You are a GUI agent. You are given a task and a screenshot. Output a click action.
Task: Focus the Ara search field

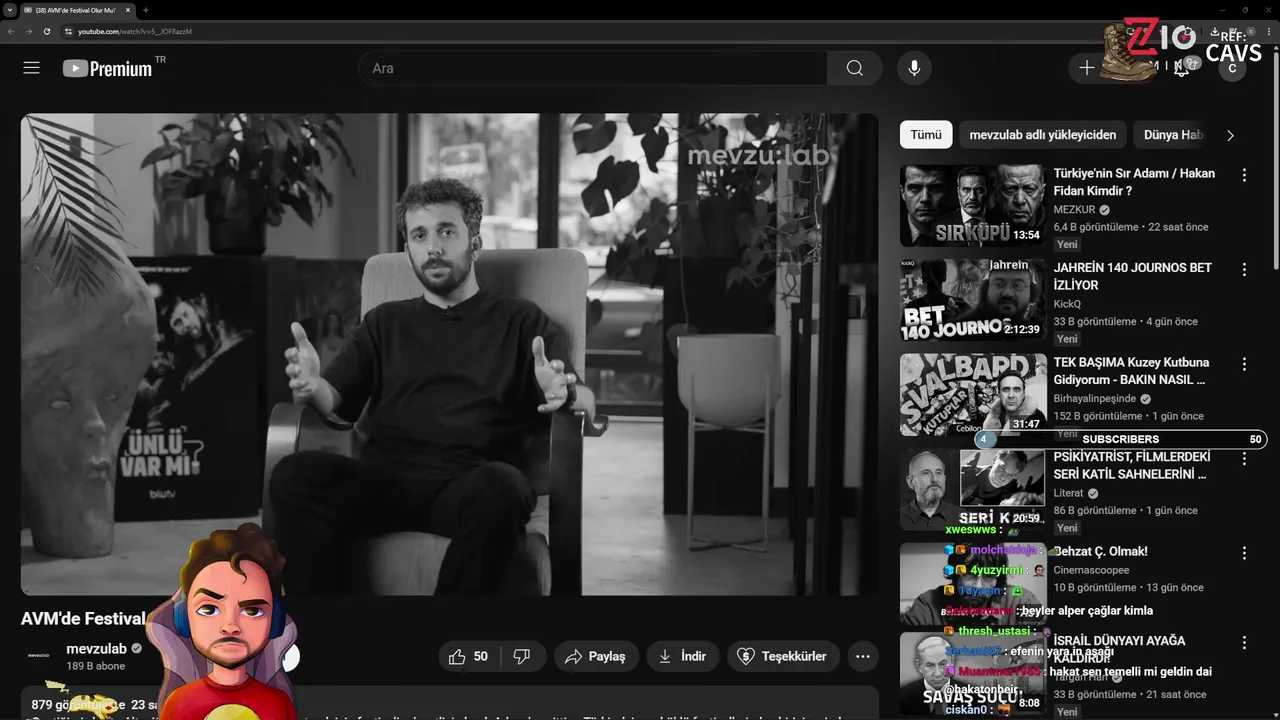[592, 68]
